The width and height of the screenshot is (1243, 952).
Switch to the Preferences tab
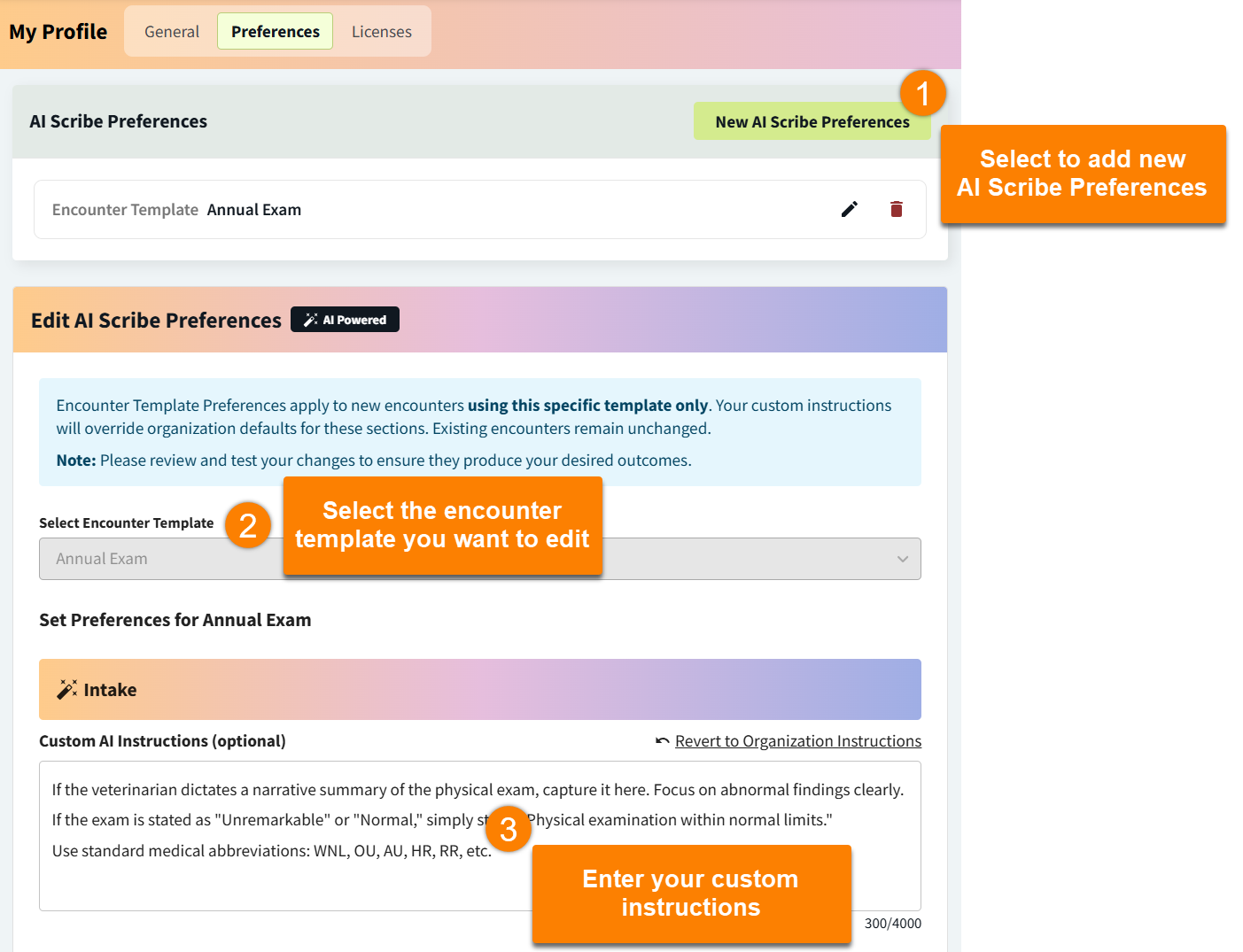point(275,32)
